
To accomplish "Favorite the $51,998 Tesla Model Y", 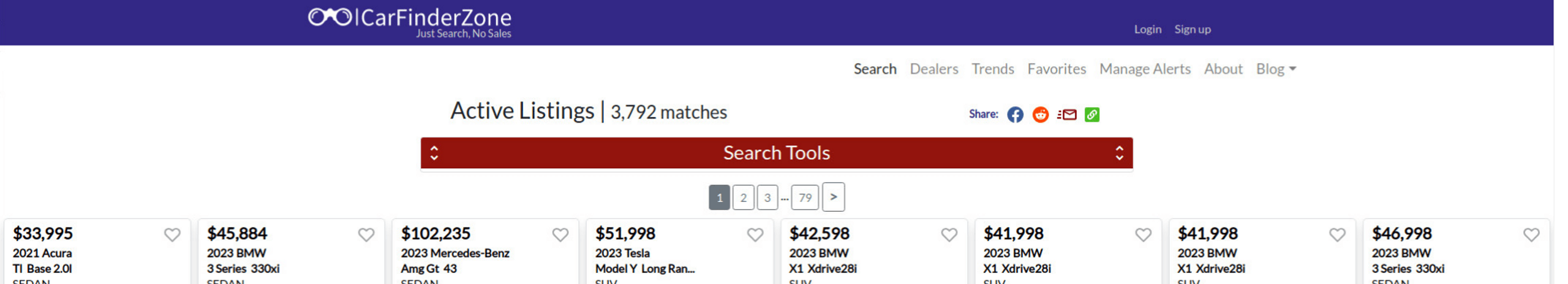I will (755, 234).
